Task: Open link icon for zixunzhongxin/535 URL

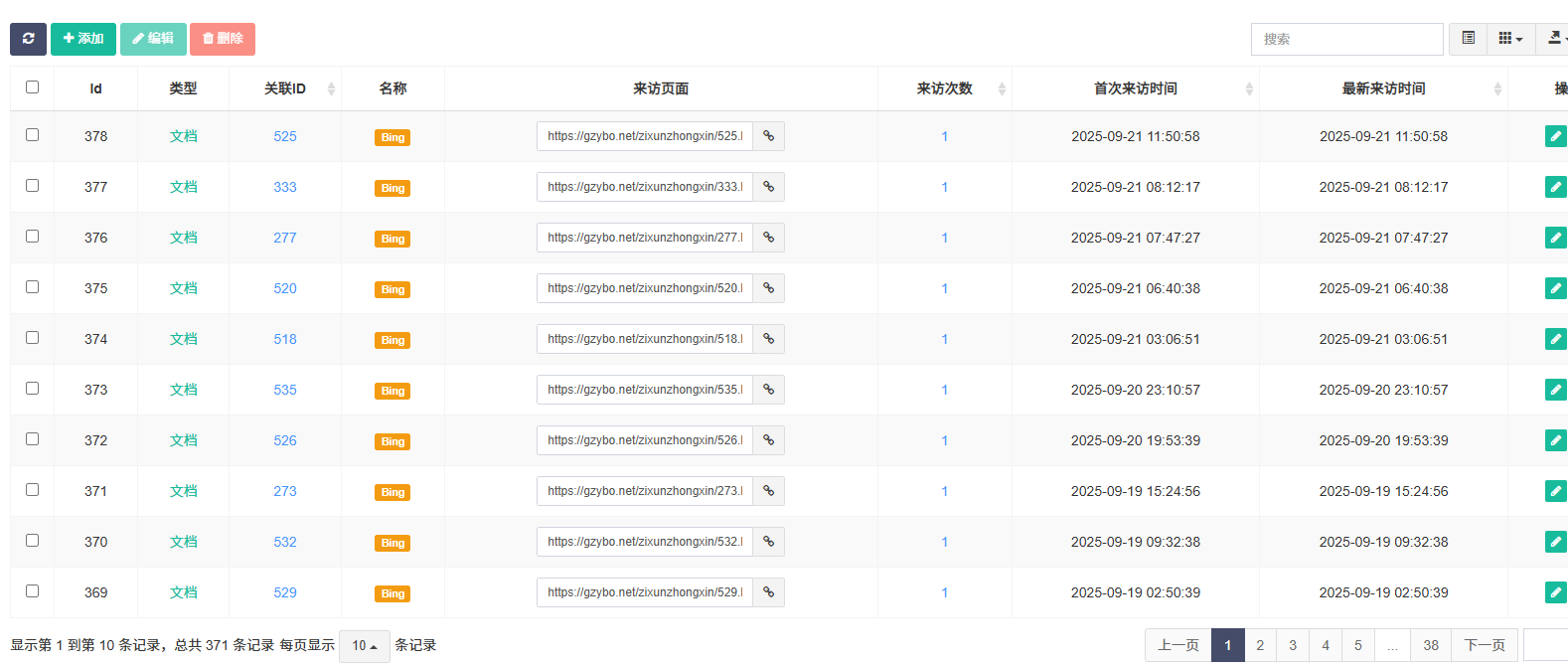Action: (x=768, y=390)
